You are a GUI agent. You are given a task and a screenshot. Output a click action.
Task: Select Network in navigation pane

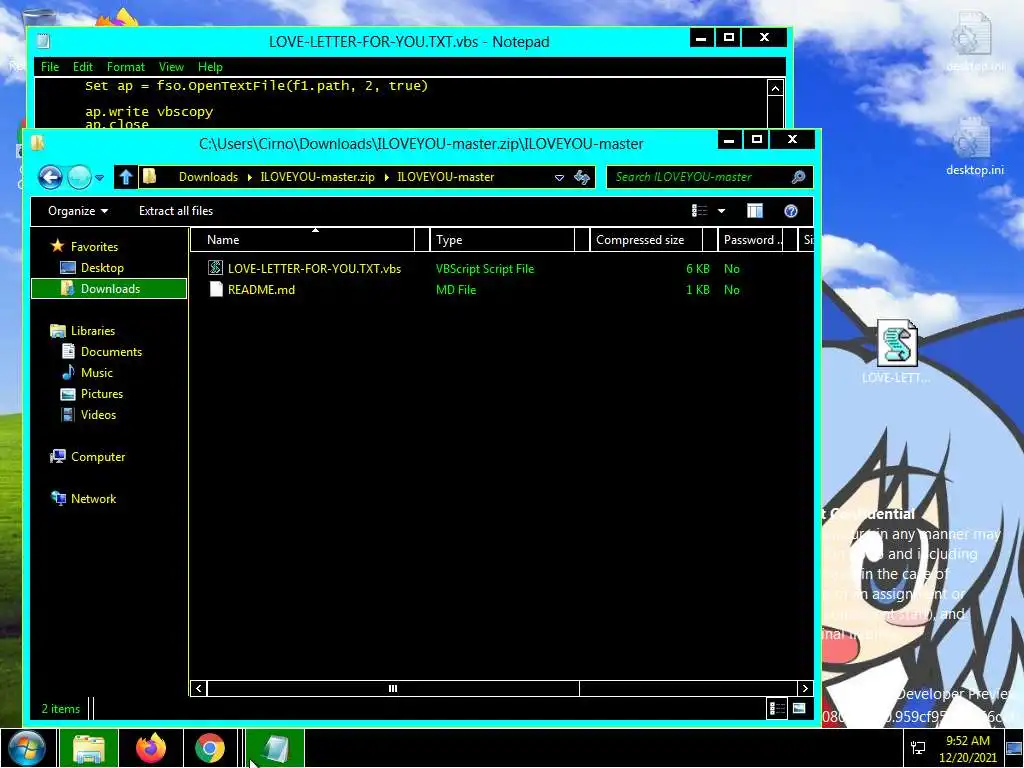93,498
